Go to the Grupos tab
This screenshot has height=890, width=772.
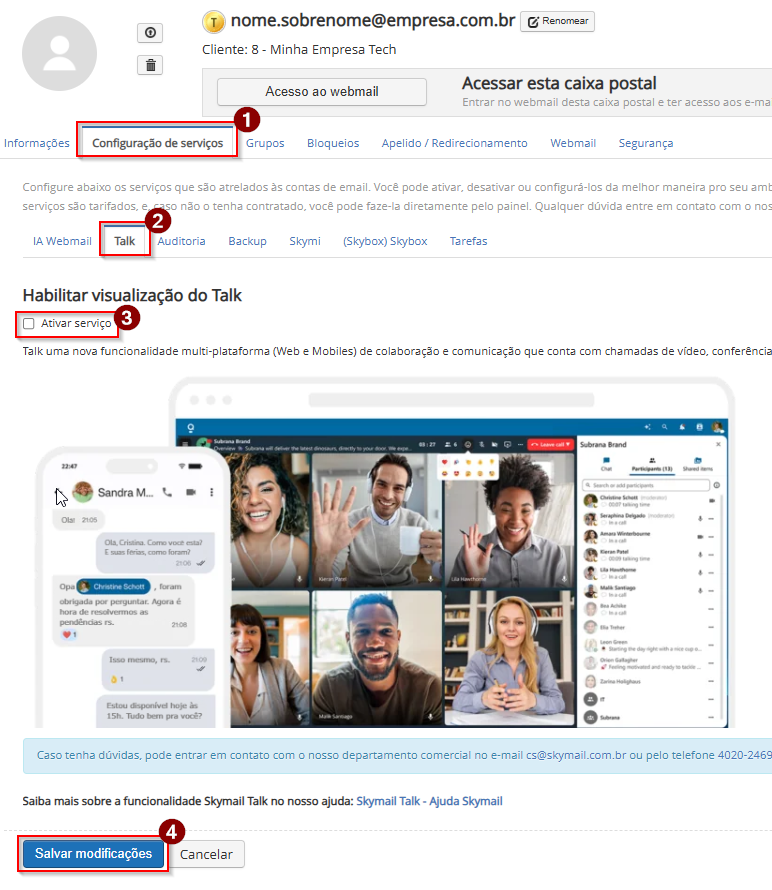pyautogui.click(x=265, y=143)
